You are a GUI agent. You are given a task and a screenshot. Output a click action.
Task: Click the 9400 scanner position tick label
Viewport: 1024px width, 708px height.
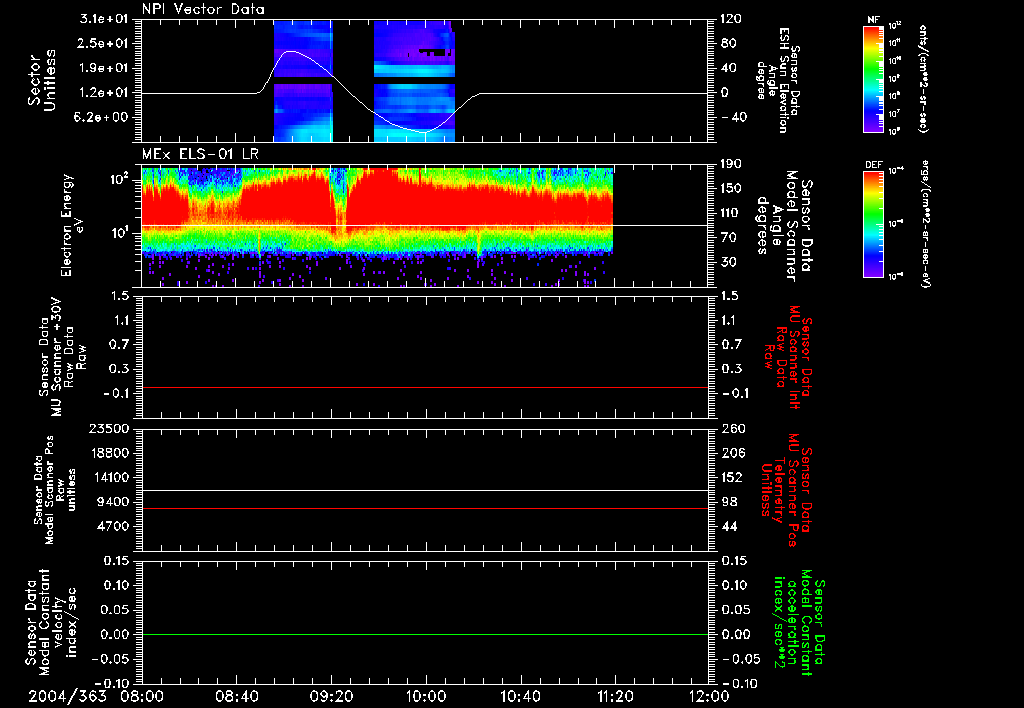114,502
